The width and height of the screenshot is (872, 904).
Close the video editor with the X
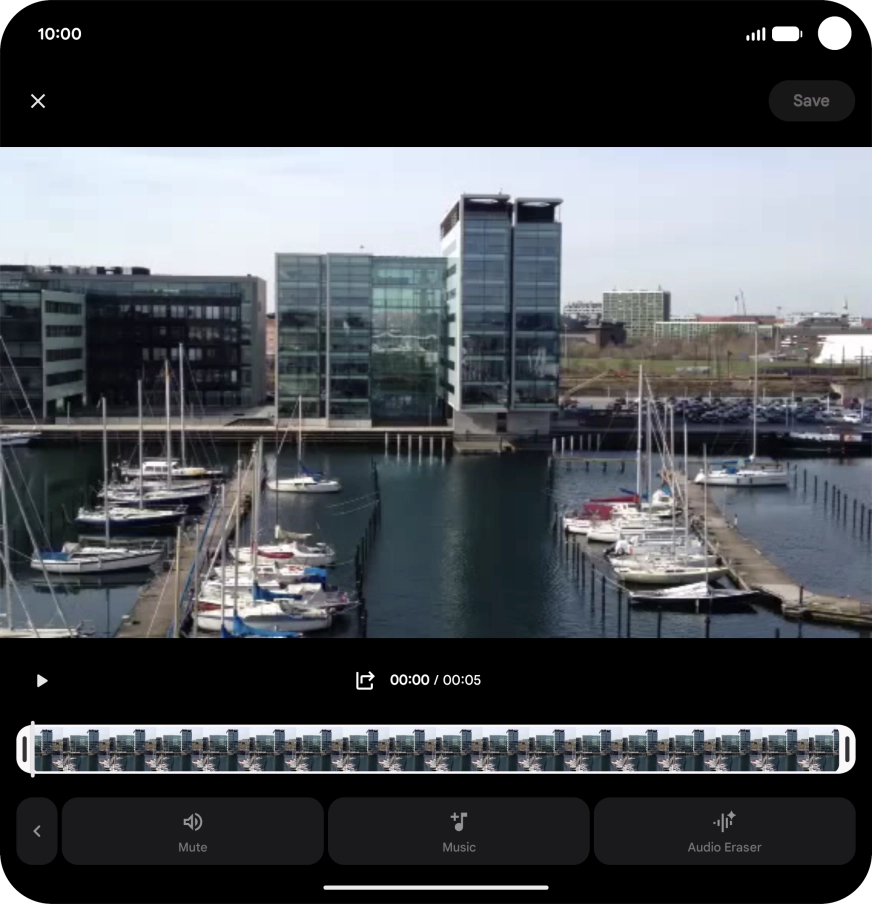click(x=38, y=101)
